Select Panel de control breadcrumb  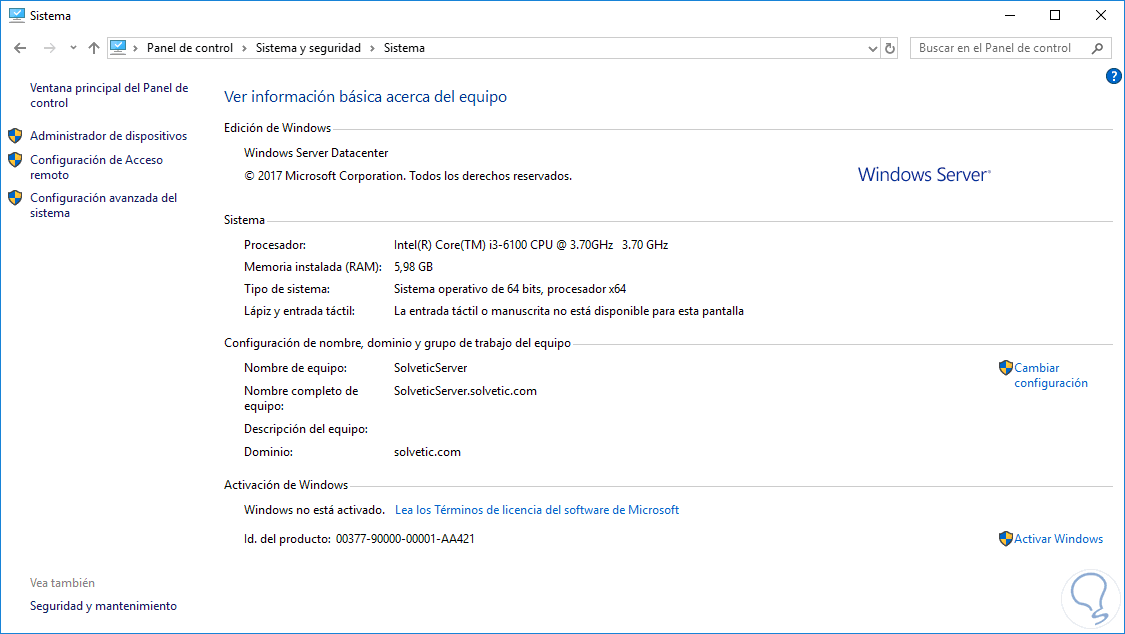point(189,48)
